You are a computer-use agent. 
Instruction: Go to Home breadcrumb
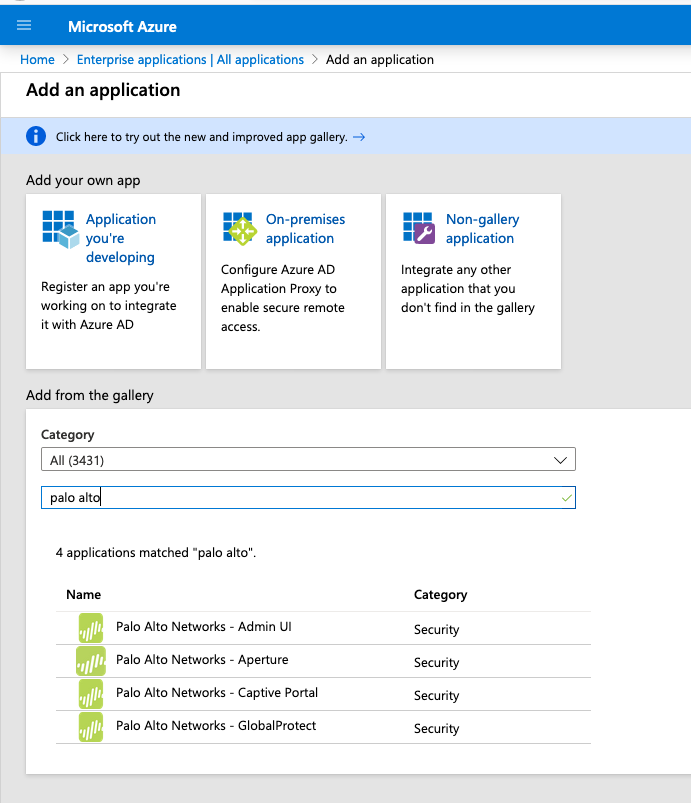tap(37, 60)
